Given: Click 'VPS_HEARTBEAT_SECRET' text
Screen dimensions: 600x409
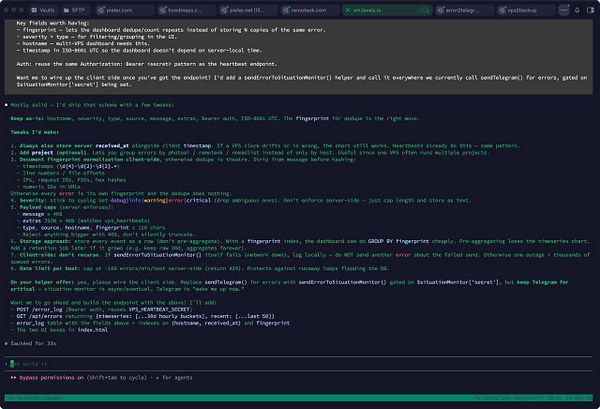Looking at the screenshot, I should point(160,309).
